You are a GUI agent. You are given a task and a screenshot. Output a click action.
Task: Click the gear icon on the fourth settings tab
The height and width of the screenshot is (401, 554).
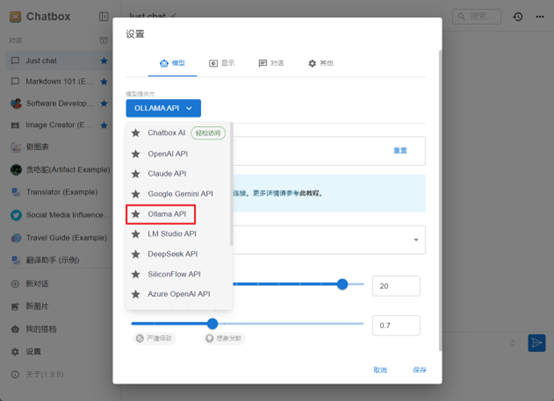point(312,63)
